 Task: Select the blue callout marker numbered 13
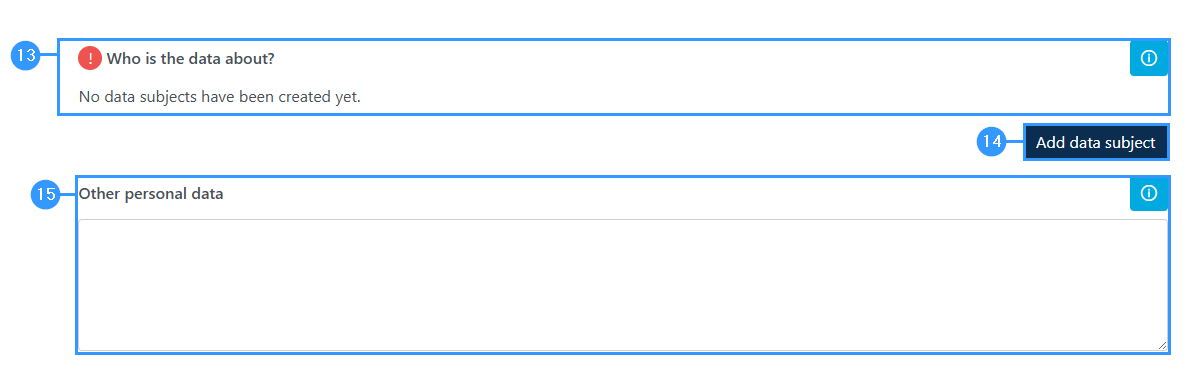click(27, 56)
